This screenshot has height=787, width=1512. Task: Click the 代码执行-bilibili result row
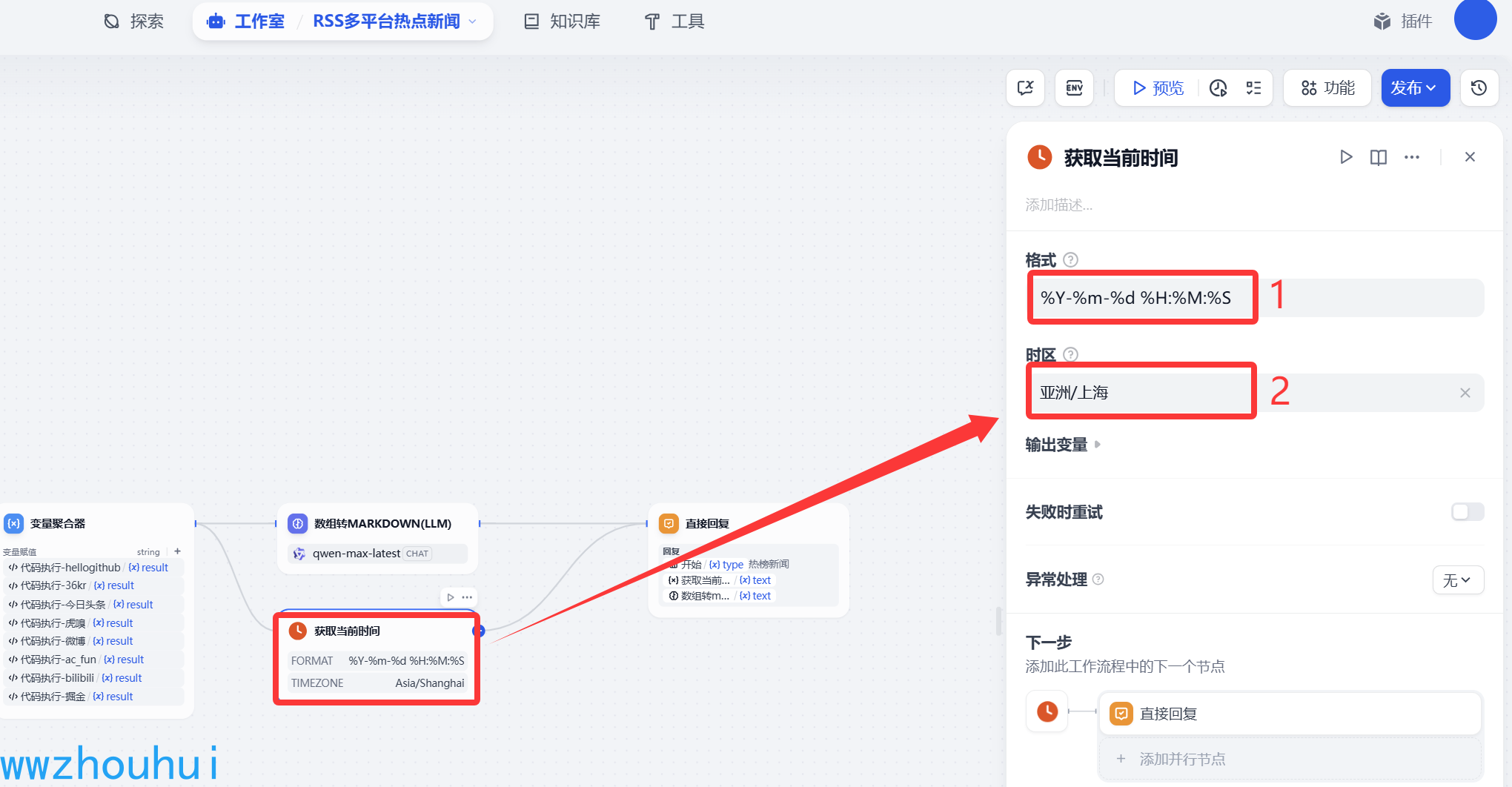pos(93,678)
